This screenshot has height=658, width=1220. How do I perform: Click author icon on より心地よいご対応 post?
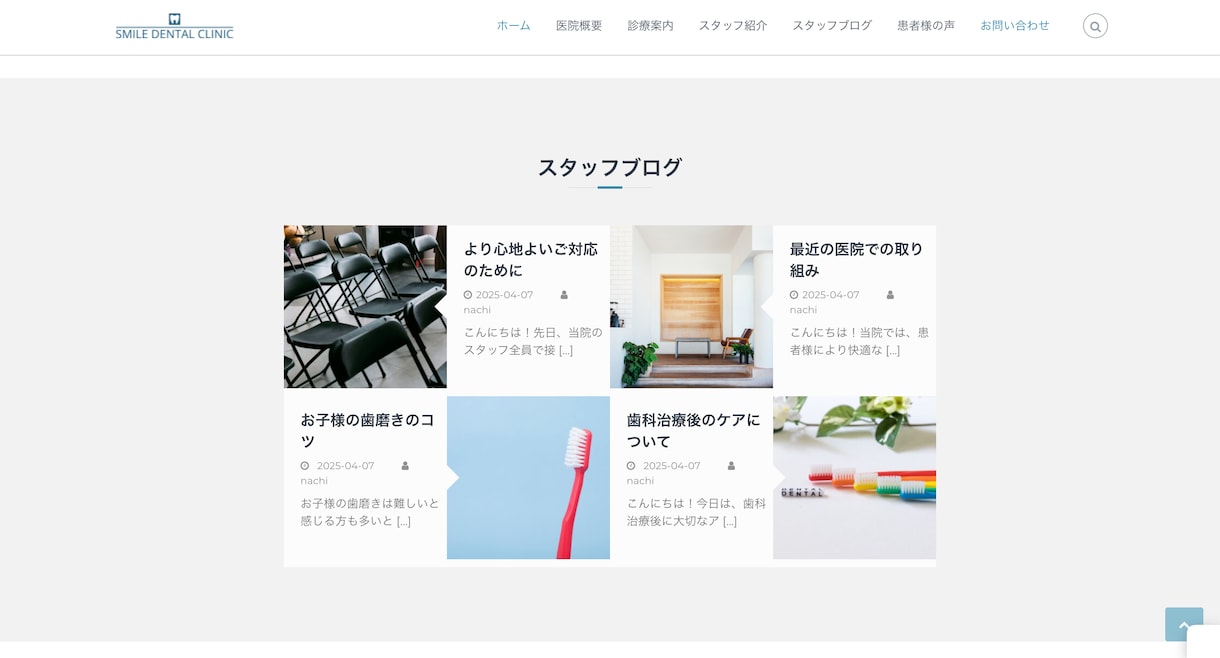click(x=564, y=295)
